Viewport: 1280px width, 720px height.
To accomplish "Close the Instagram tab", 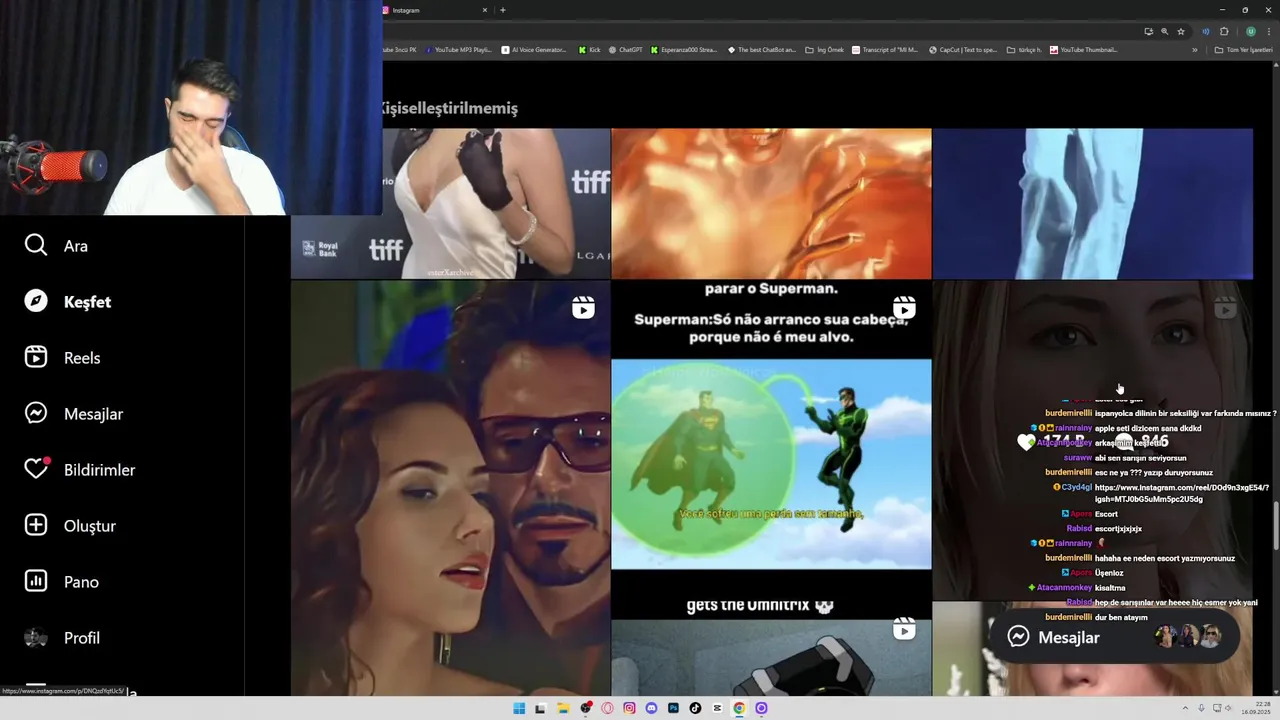I will point(485,10).
